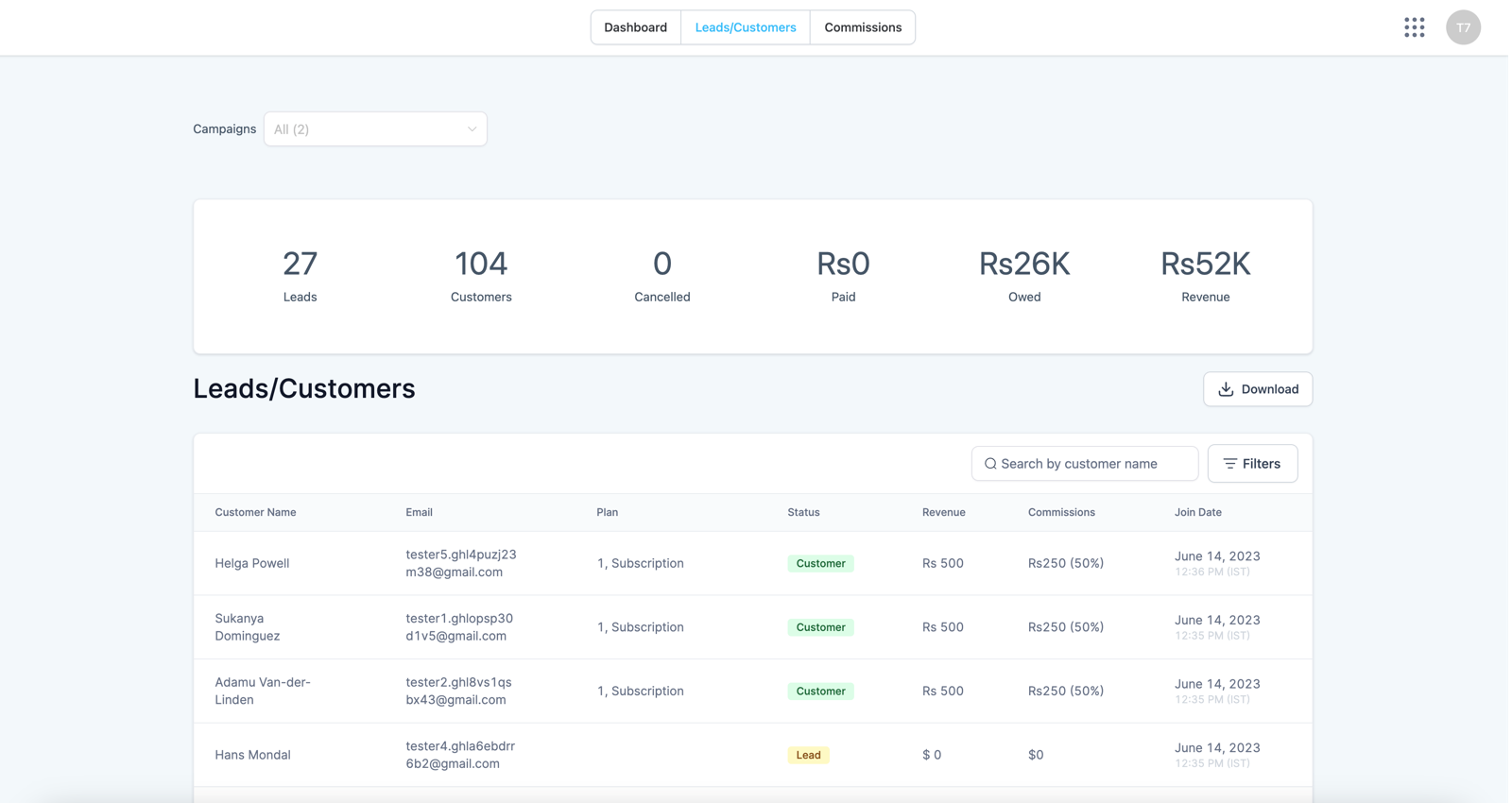The height and width of the screenshot is (803, 1512).
Task: Click email tester1.ghlopsp30d1v5@gmail.com
Action: pyautogui.click(x=458, y=627)
